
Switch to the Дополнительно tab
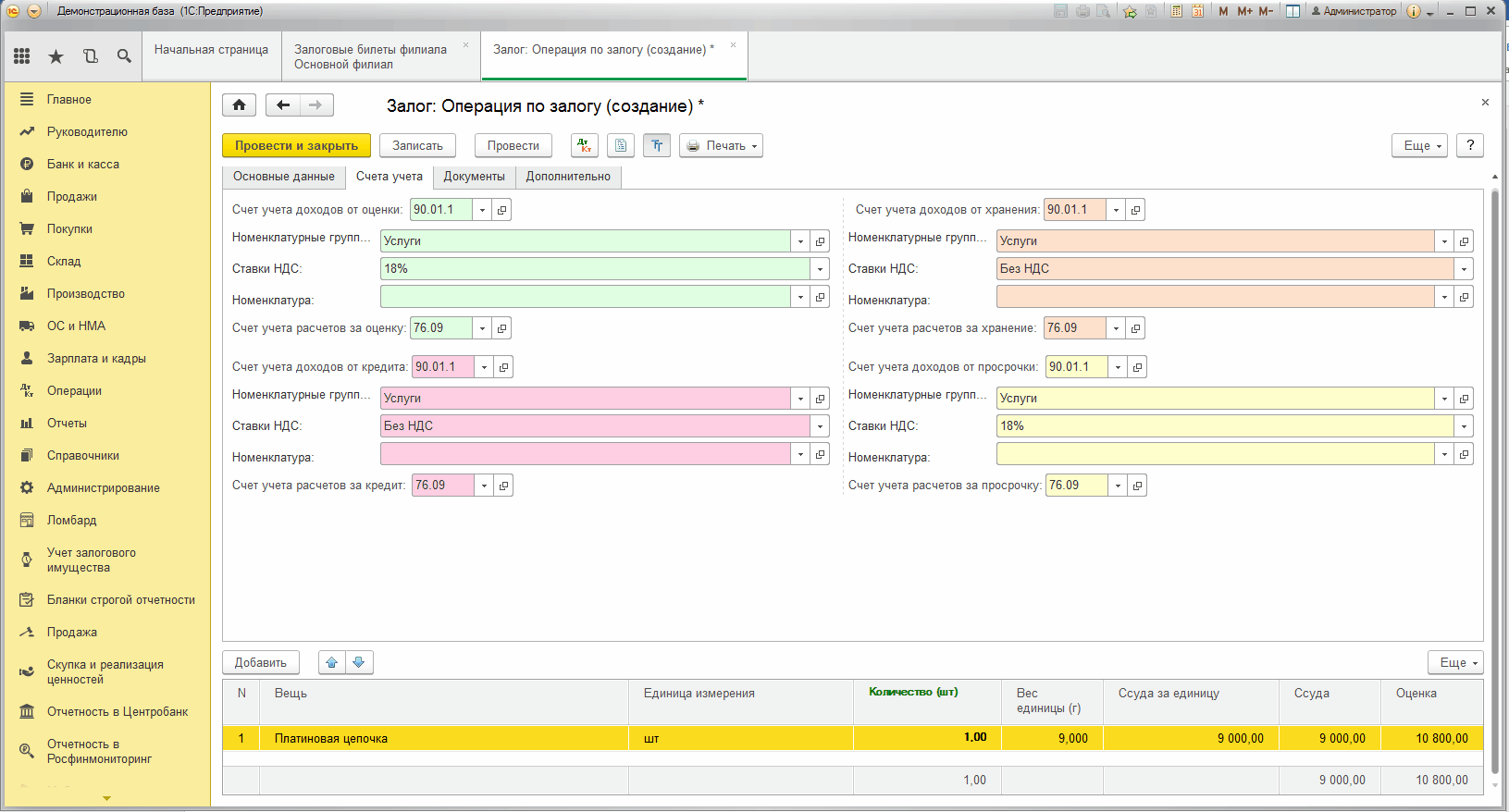point(568,177)
